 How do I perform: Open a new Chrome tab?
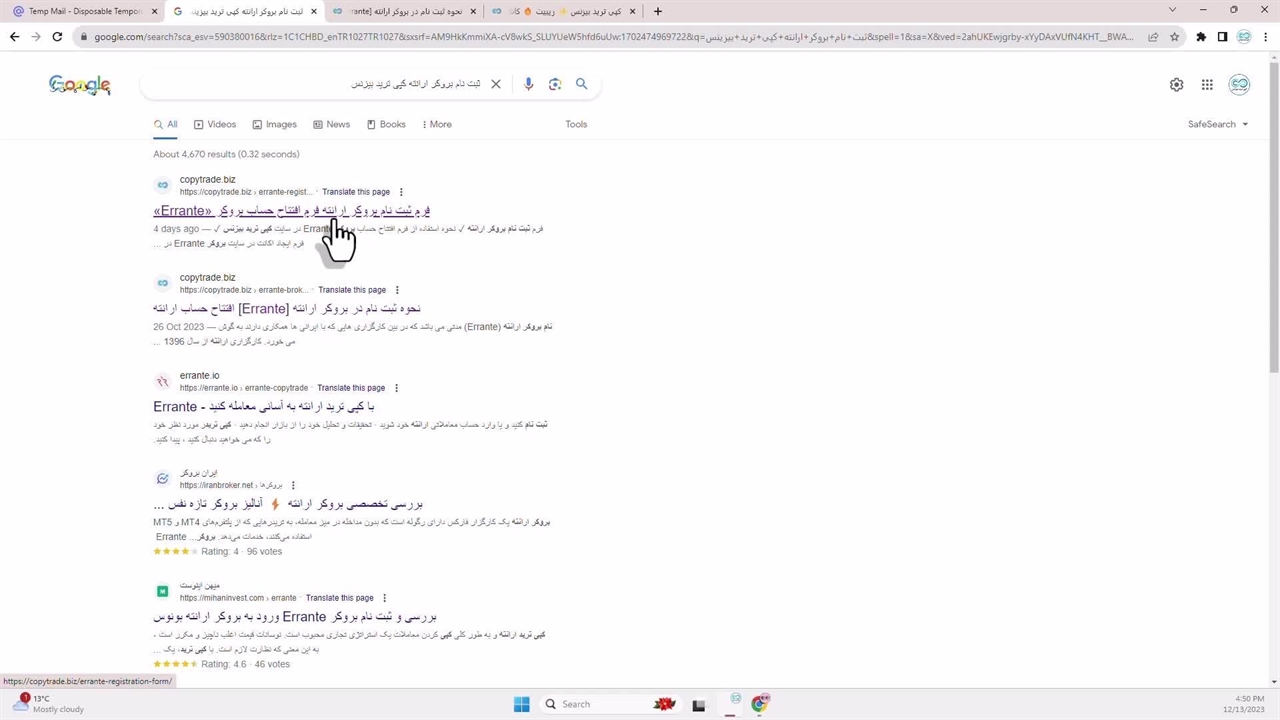[x=657, y=11]
